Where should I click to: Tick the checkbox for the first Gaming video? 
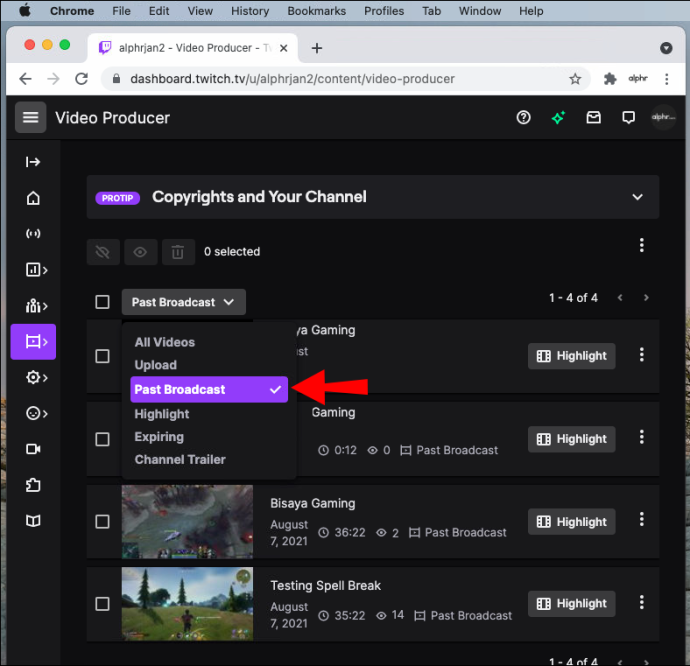(103, 356)
